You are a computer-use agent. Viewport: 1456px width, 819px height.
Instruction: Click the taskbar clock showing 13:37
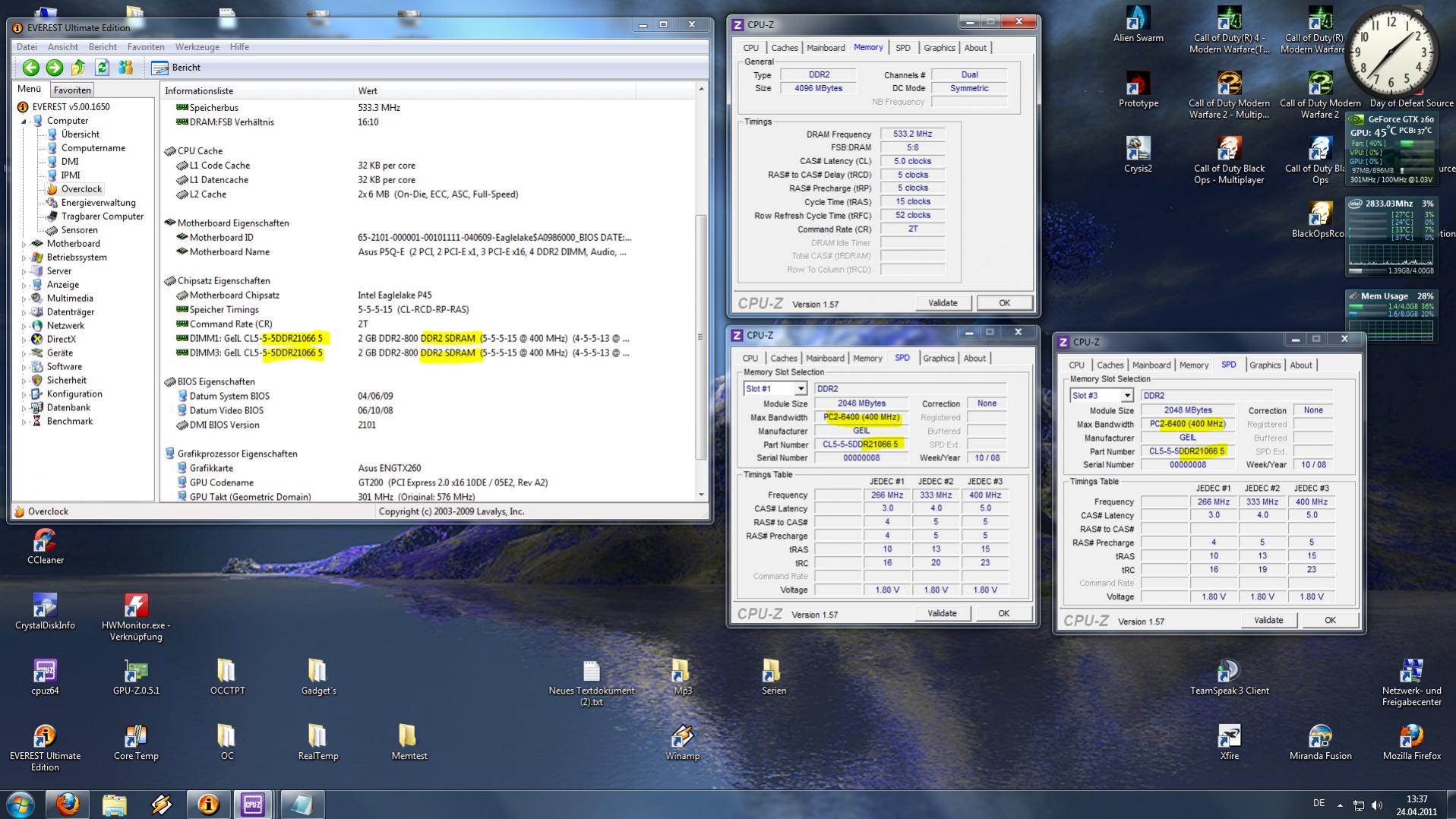pos(1416,805)
